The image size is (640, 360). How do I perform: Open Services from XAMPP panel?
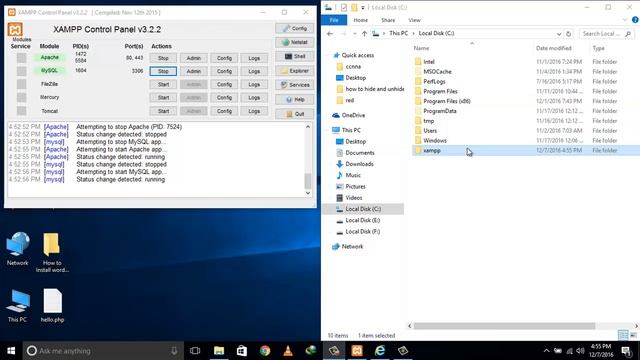point(294,85)
